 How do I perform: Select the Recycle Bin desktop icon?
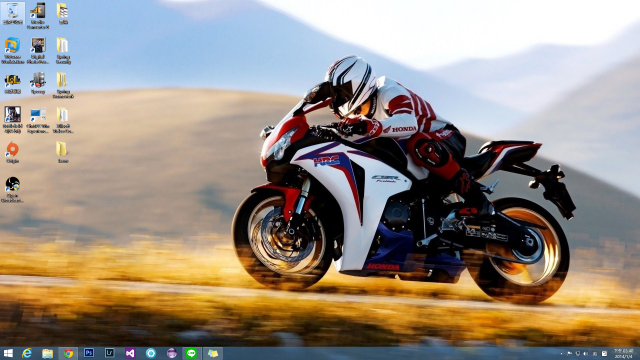point(13,13)
